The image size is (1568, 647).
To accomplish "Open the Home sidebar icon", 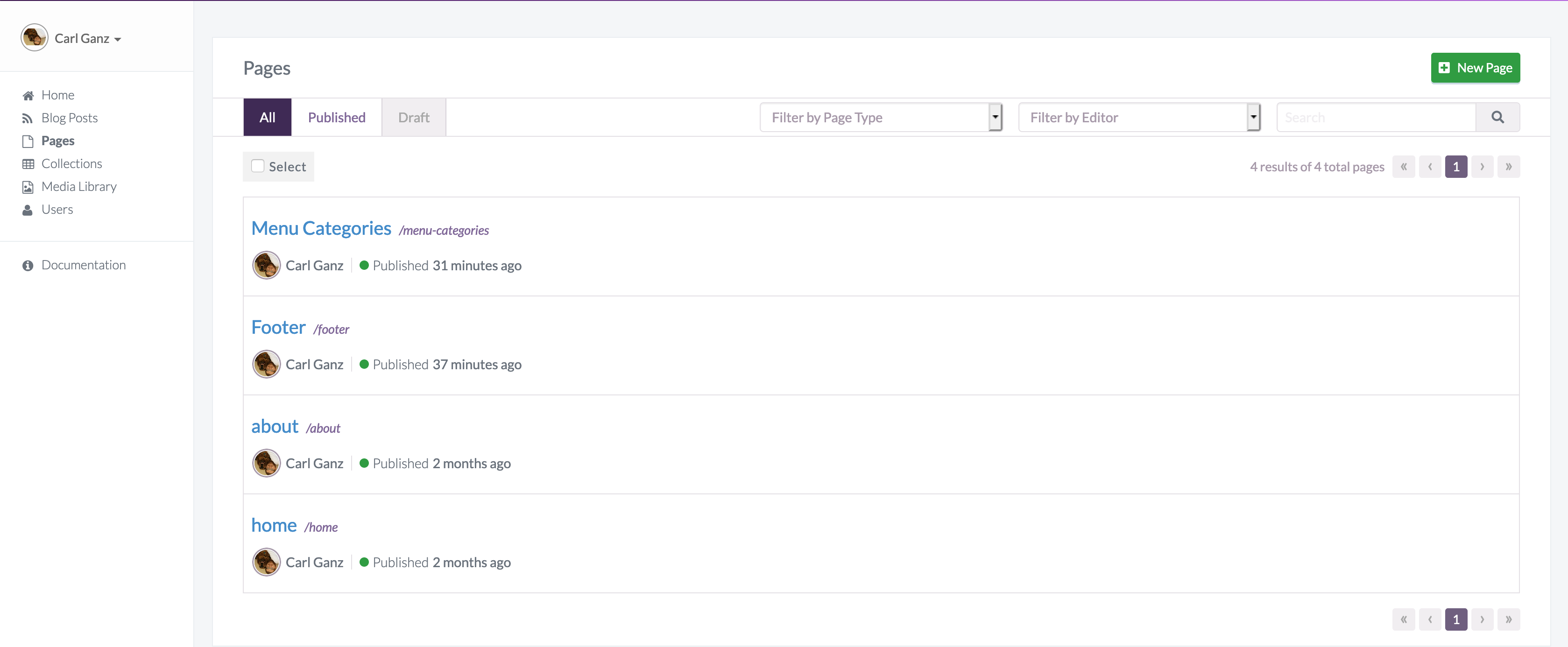I will pyautogui.click(x=28, y=96).
